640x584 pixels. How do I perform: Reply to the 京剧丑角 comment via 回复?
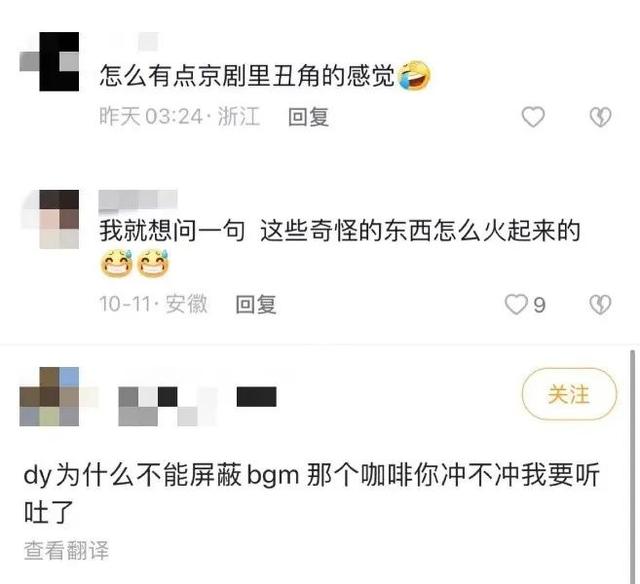click(x=309, y=117)
